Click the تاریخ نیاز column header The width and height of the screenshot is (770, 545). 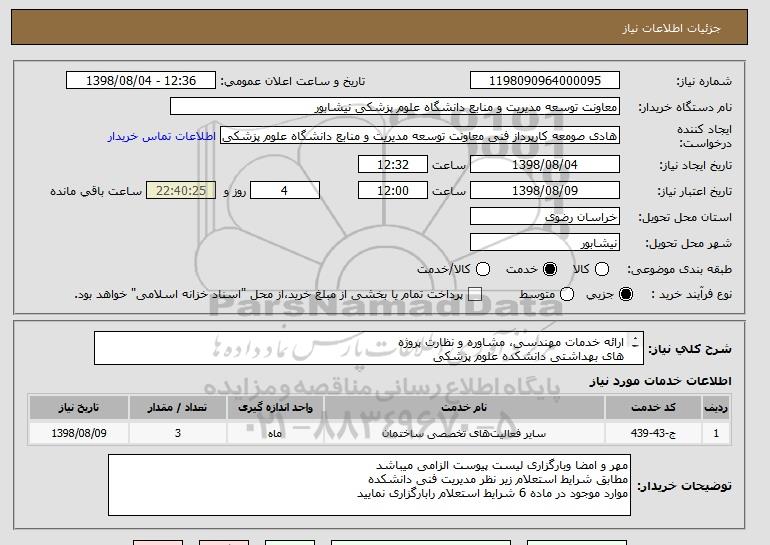(79, 408)
